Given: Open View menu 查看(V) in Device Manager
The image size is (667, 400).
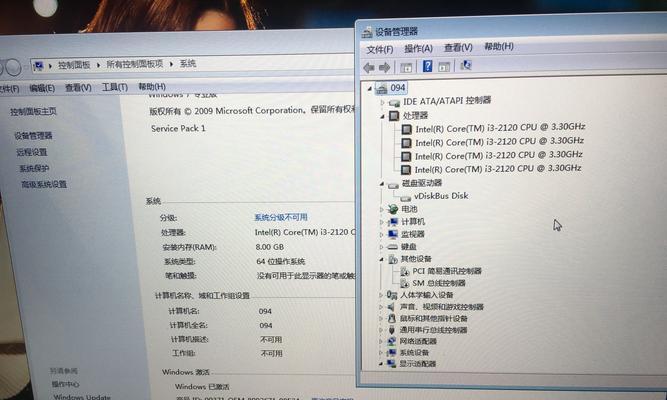Looking at the screenshot, I should [458, 47].
